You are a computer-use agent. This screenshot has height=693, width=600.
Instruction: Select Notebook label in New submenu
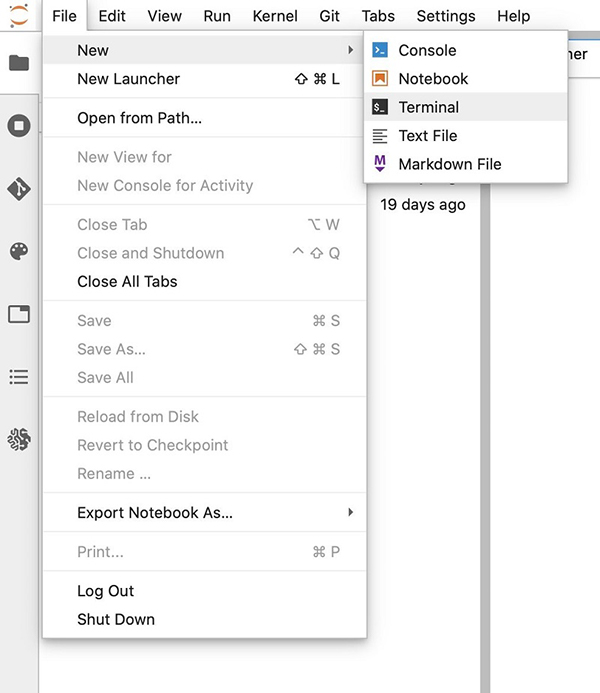(433, 79)
